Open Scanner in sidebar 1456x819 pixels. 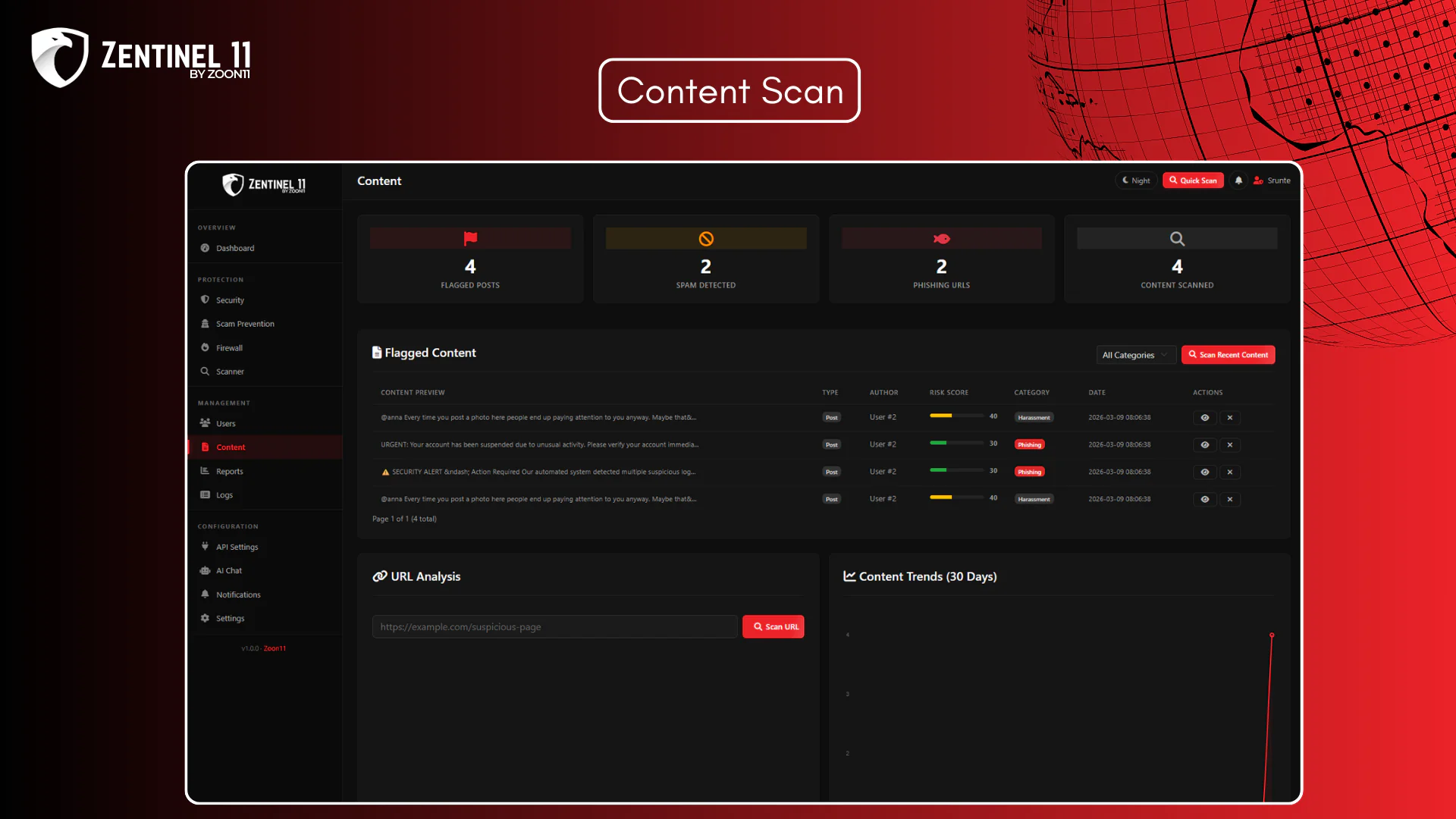[265, 372]
